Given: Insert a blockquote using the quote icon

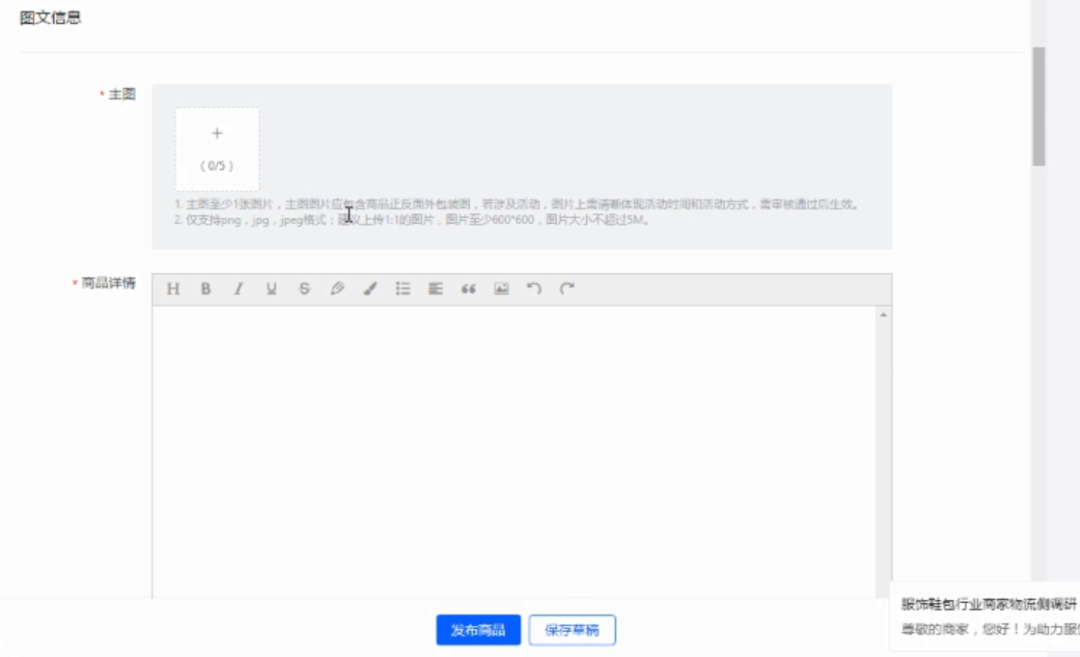Looking at the screenshot, I should point(467,289).
